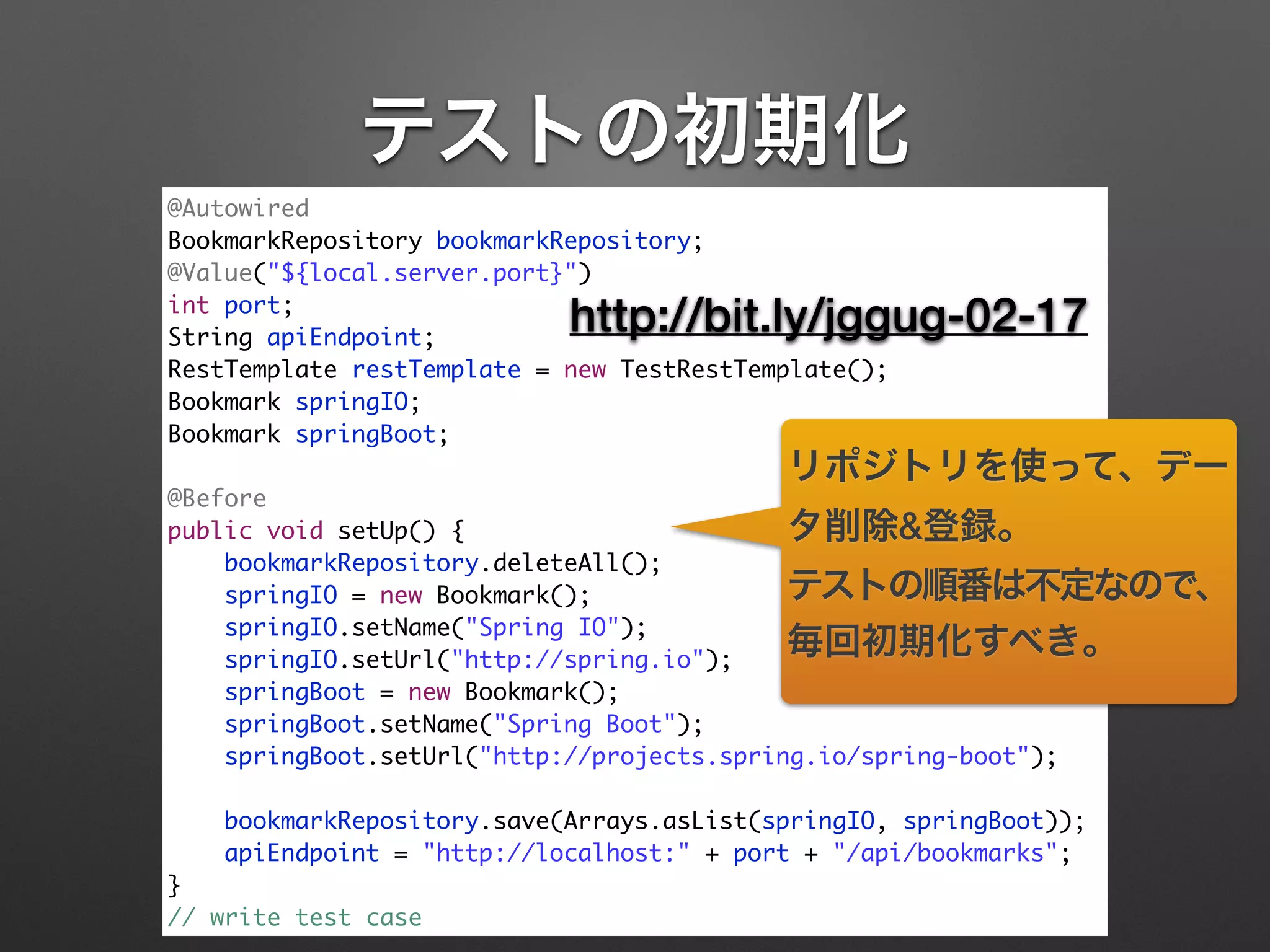Click the bookmarkRepository.deleteAll(); line
Screen dimensions: 1270x952
point(443,563)
